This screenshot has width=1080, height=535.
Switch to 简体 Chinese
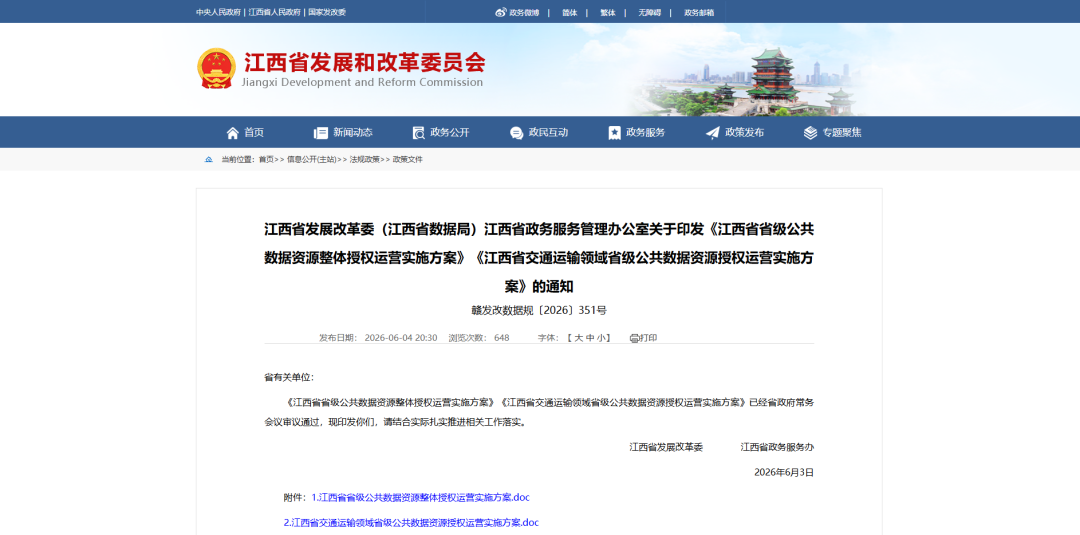pos(569,12)
